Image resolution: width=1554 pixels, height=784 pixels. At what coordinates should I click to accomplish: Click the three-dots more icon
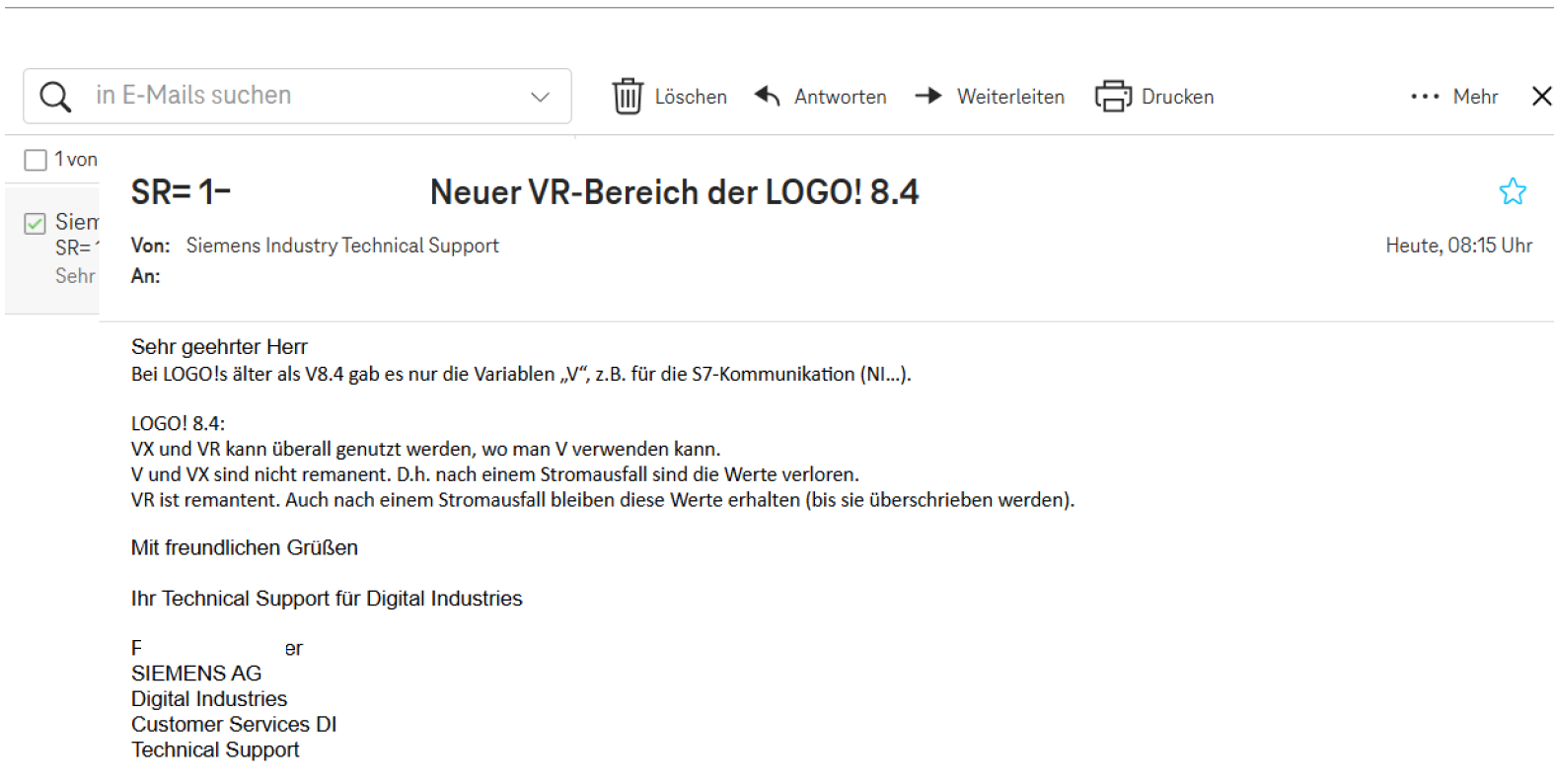click(x=1425, y=97)
